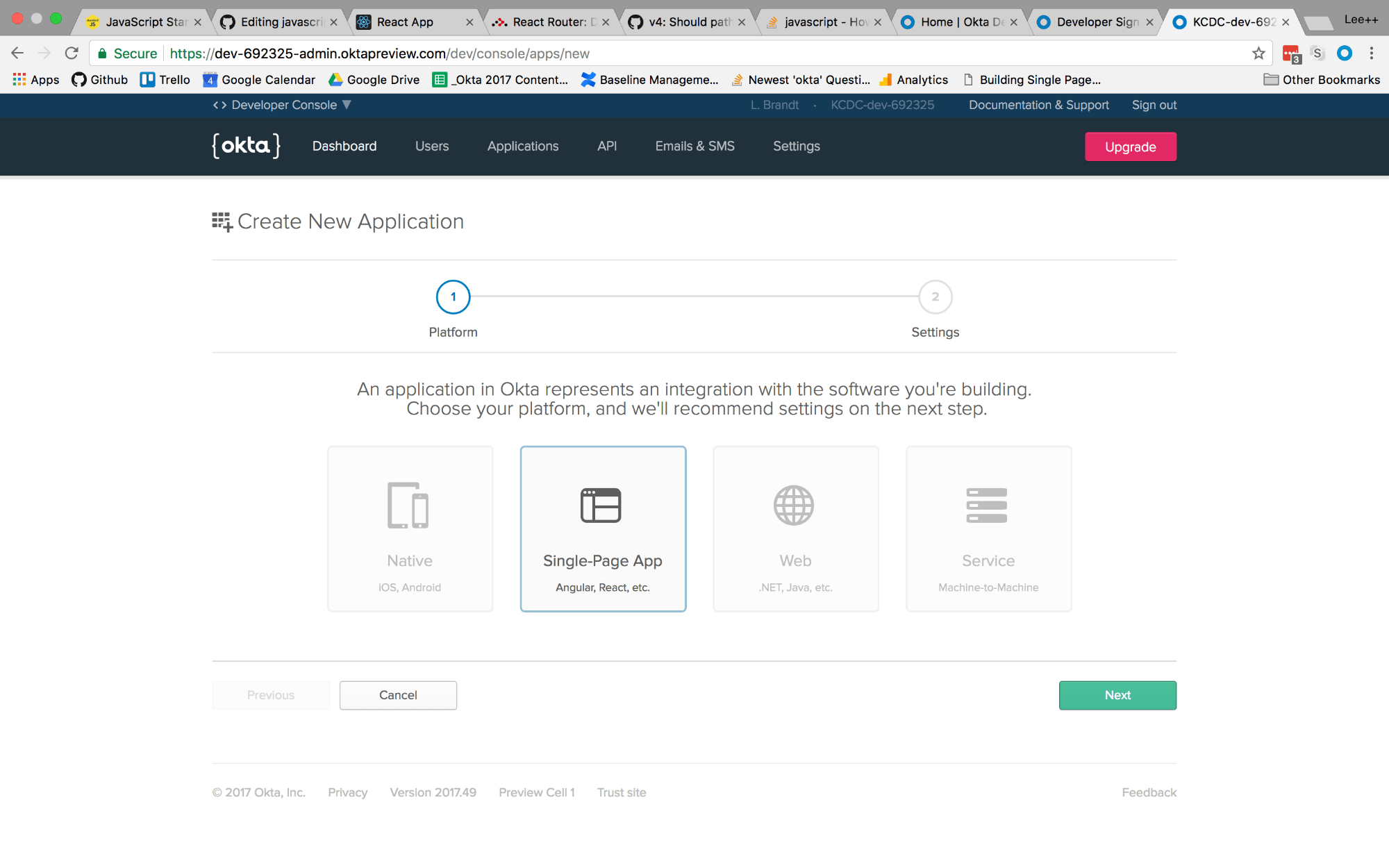Click the pink Upgrade button
This screenshot has height=868, width=1389.
pyautogui.click(x=1130, y=147)
